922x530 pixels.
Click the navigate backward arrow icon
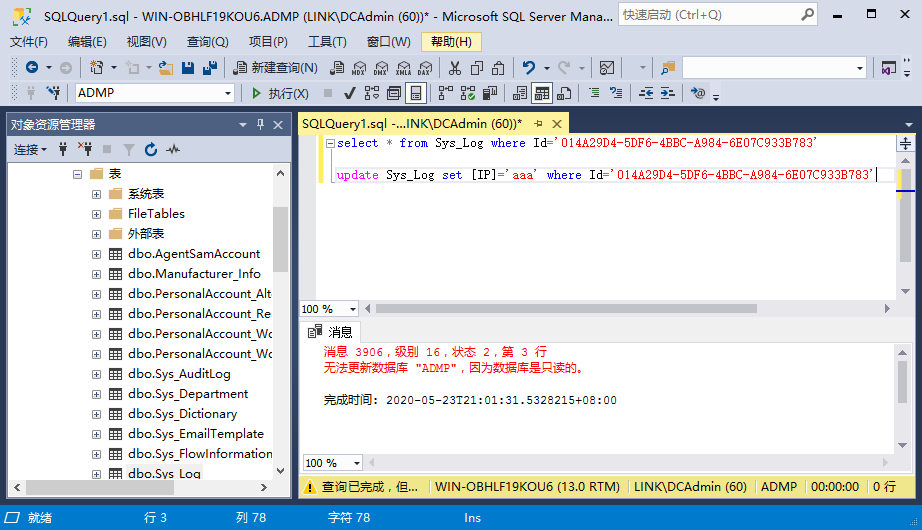point(32,68)
